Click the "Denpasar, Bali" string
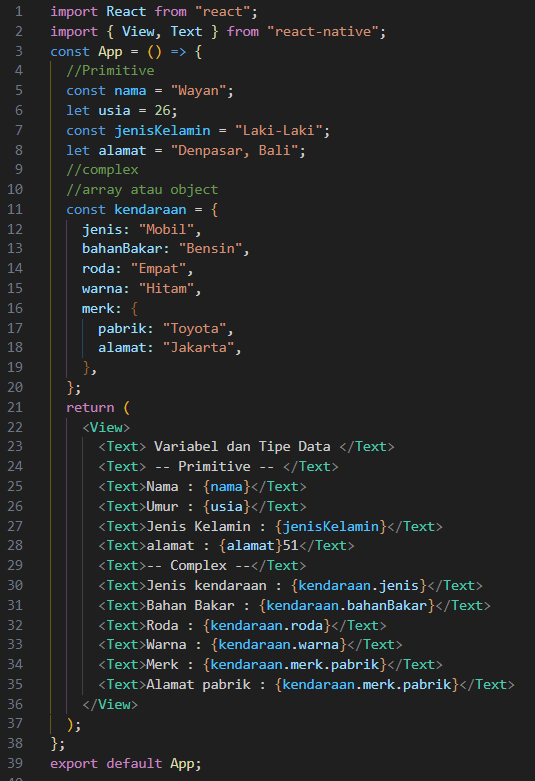Image resolution: width=535 pixels, height=781 pixels. coord(234,150)
